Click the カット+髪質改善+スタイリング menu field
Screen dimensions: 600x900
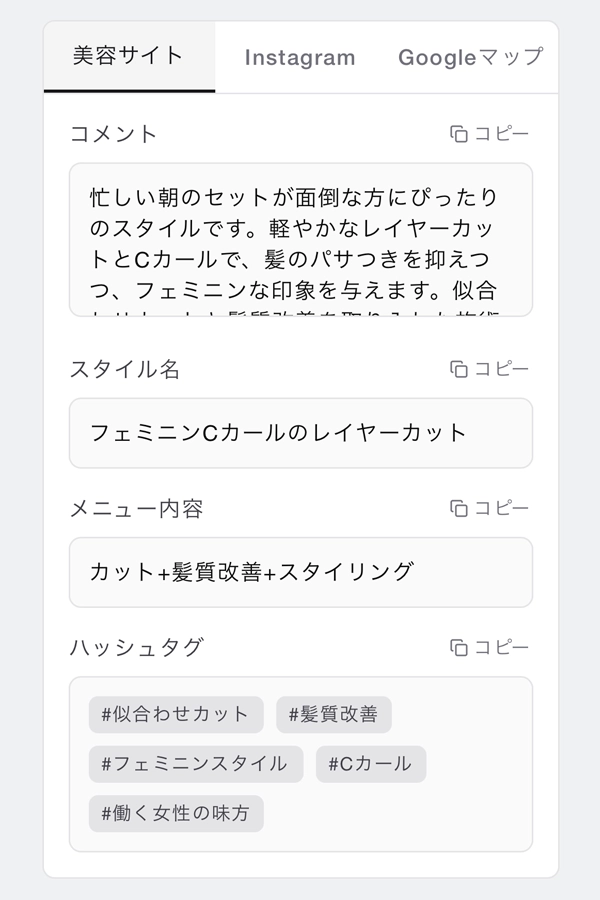pos(300,572)
